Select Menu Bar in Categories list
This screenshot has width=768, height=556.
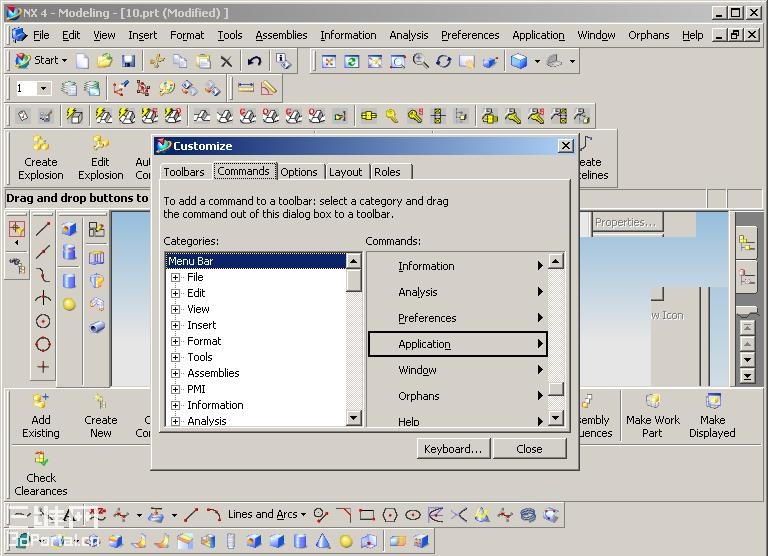(x=256, y=261)
